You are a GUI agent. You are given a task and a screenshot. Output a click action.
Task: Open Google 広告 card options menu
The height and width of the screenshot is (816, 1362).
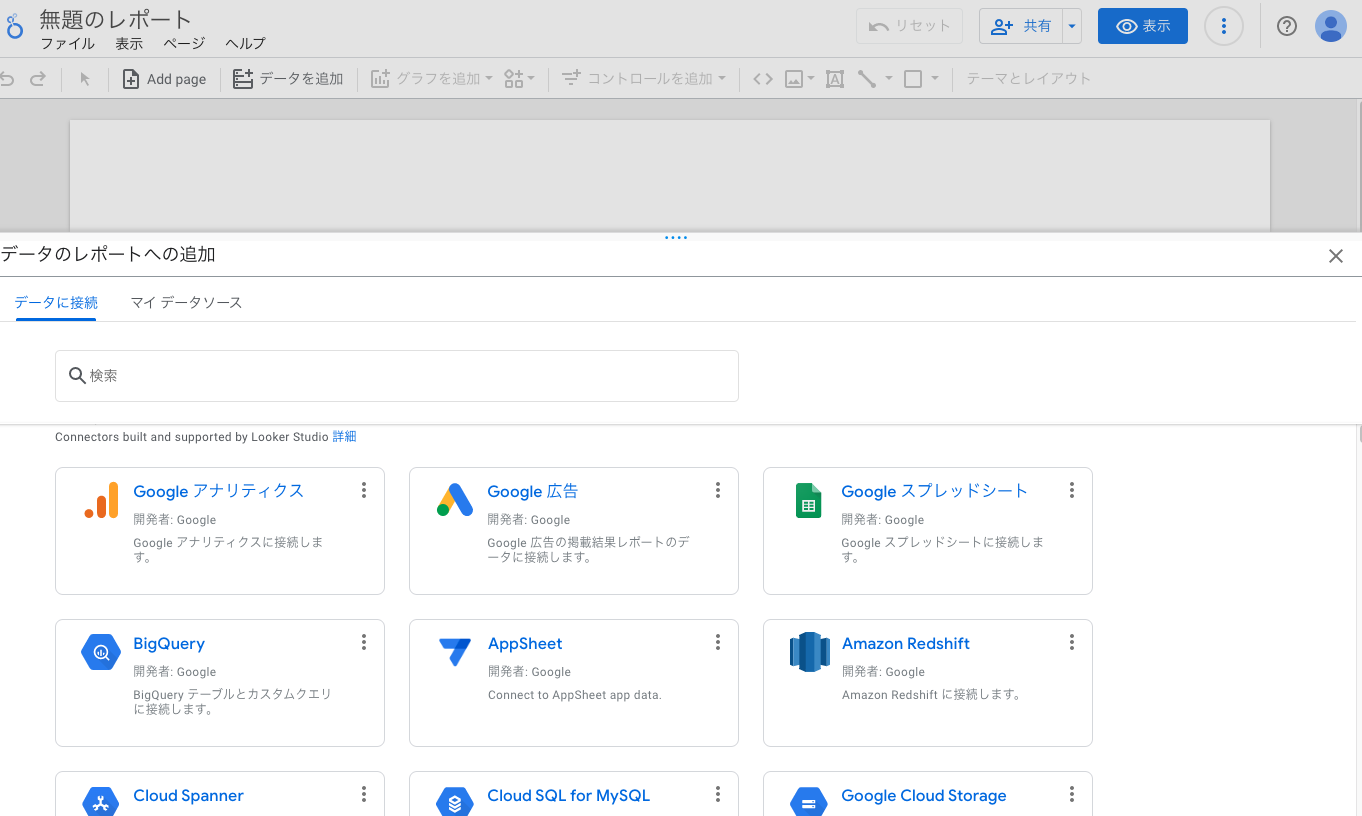[718, 490]
